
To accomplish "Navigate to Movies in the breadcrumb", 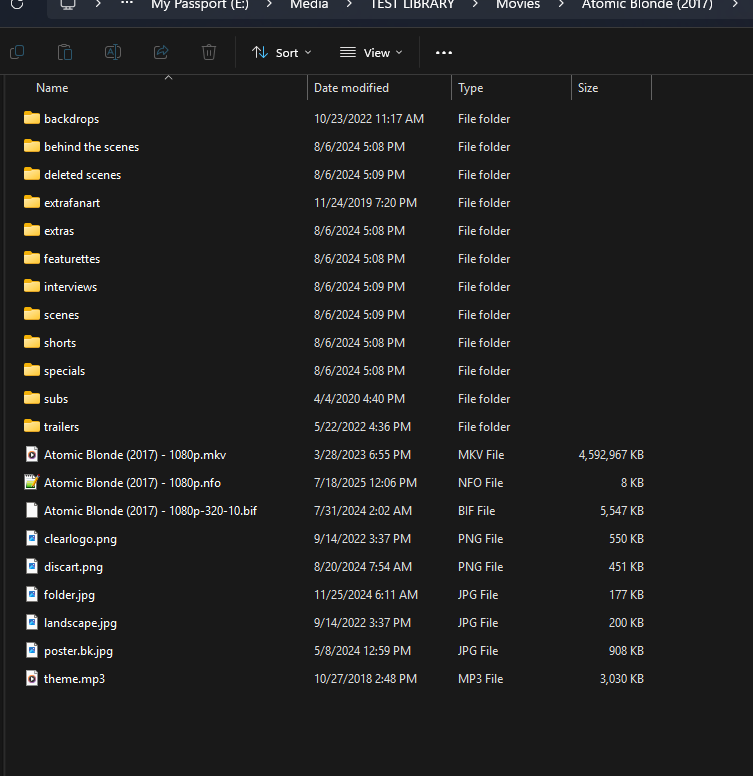I will tap(518, 5).
